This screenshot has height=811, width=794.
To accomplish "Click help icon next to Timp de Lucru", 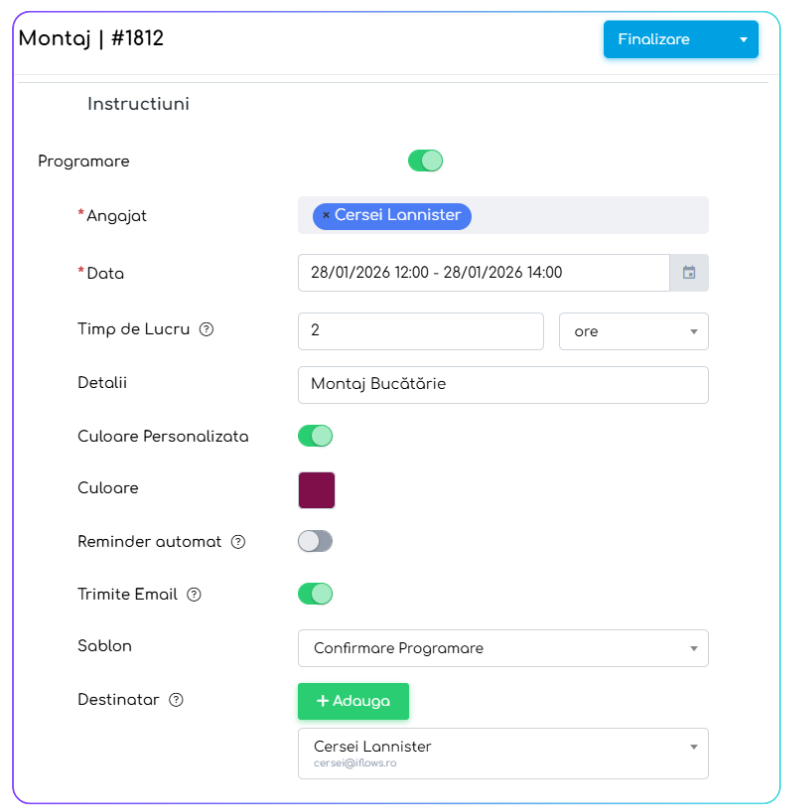I will pos(206,329).
